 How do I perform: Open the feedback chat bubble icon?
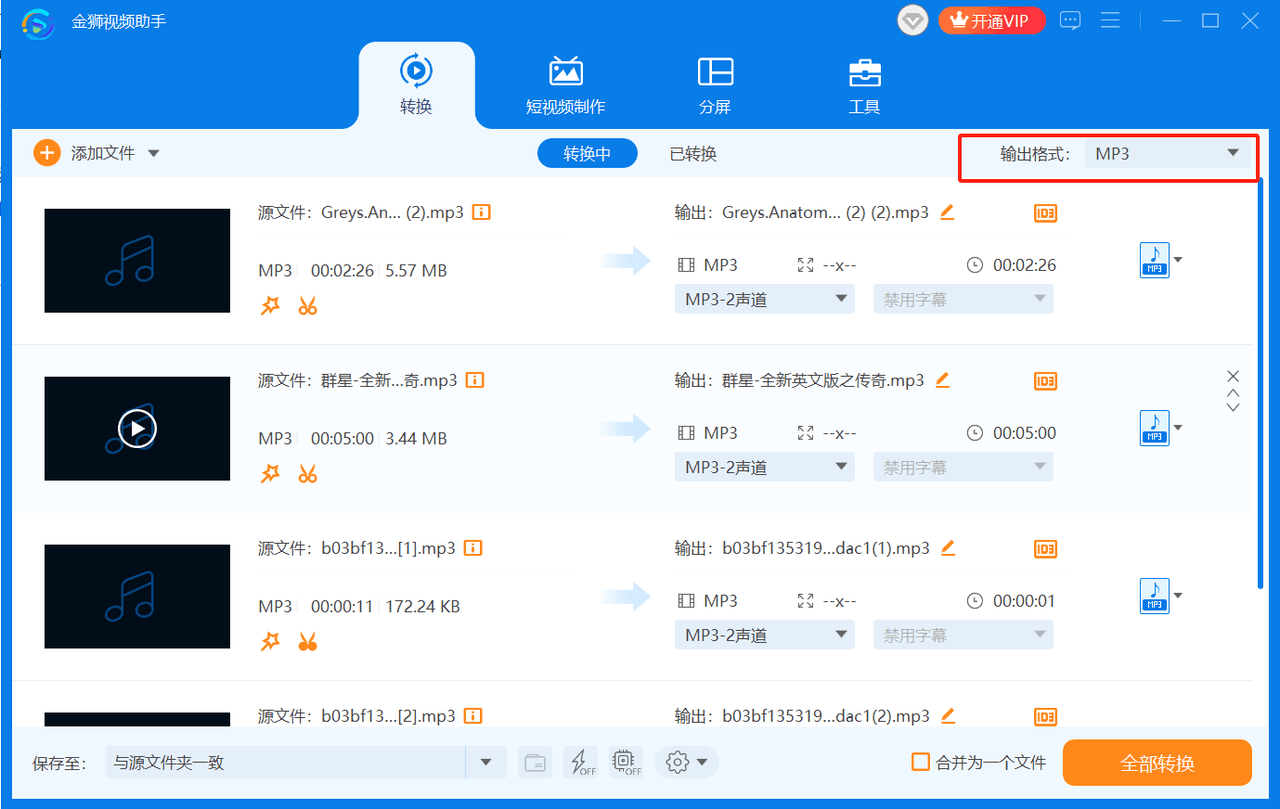[1070, 21]
